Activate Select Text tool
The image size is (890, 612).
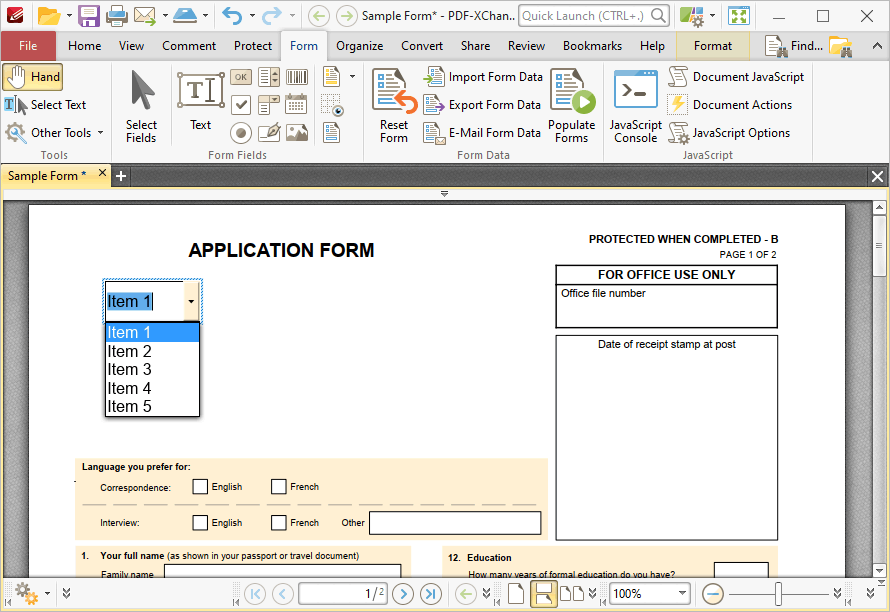(x=45, y=104)
